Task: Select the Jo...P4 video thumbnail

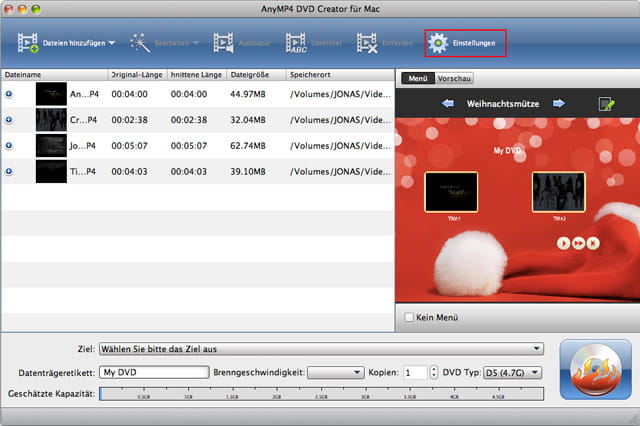Action: 51,145
